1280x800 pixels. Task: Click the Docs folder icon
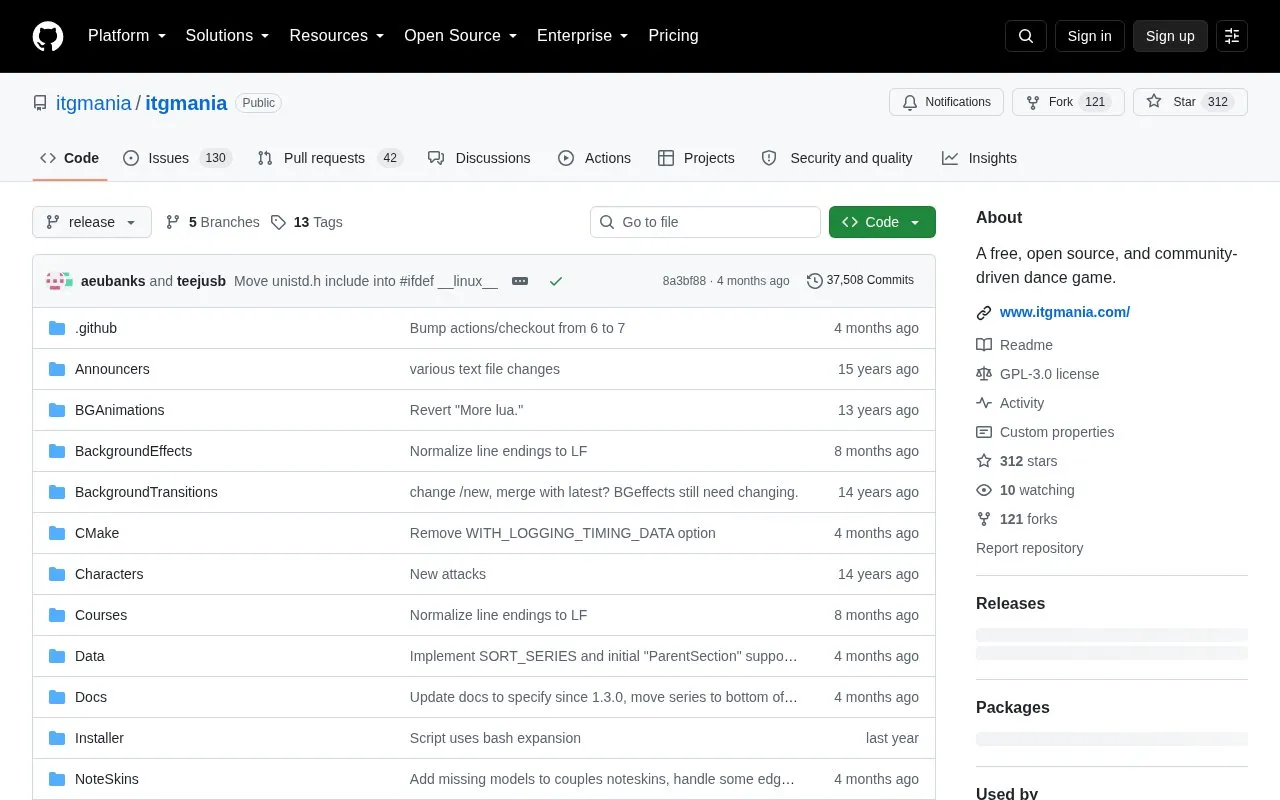pos(57,697)
